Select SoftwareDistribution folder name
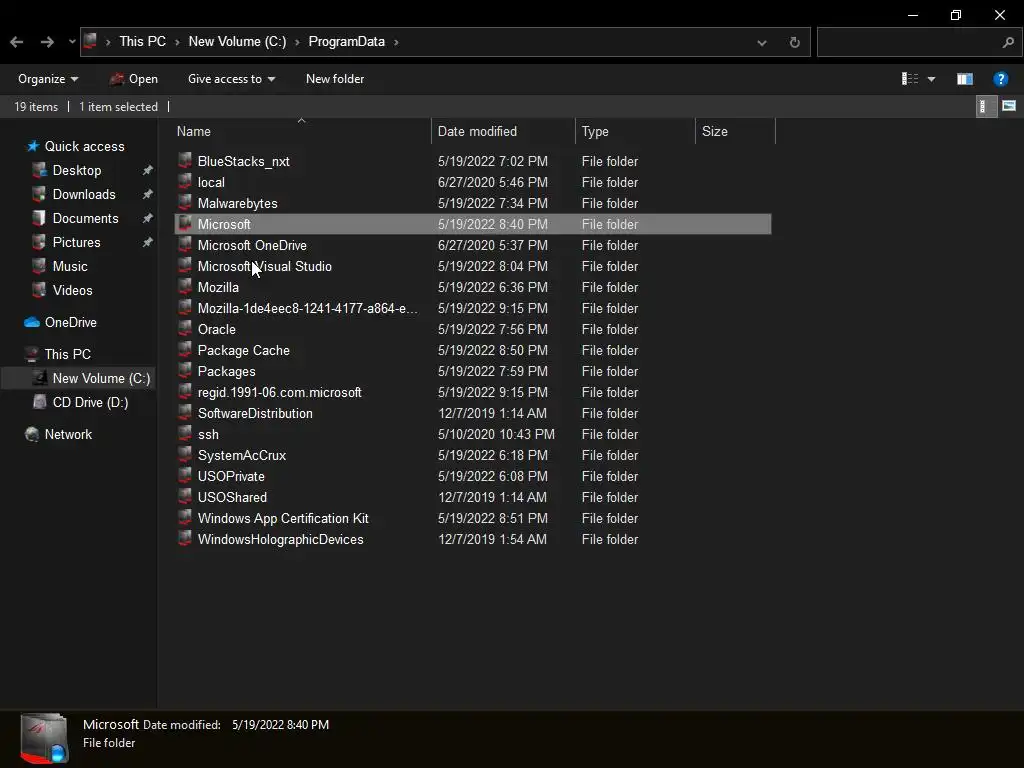 [x=255, y=413]
